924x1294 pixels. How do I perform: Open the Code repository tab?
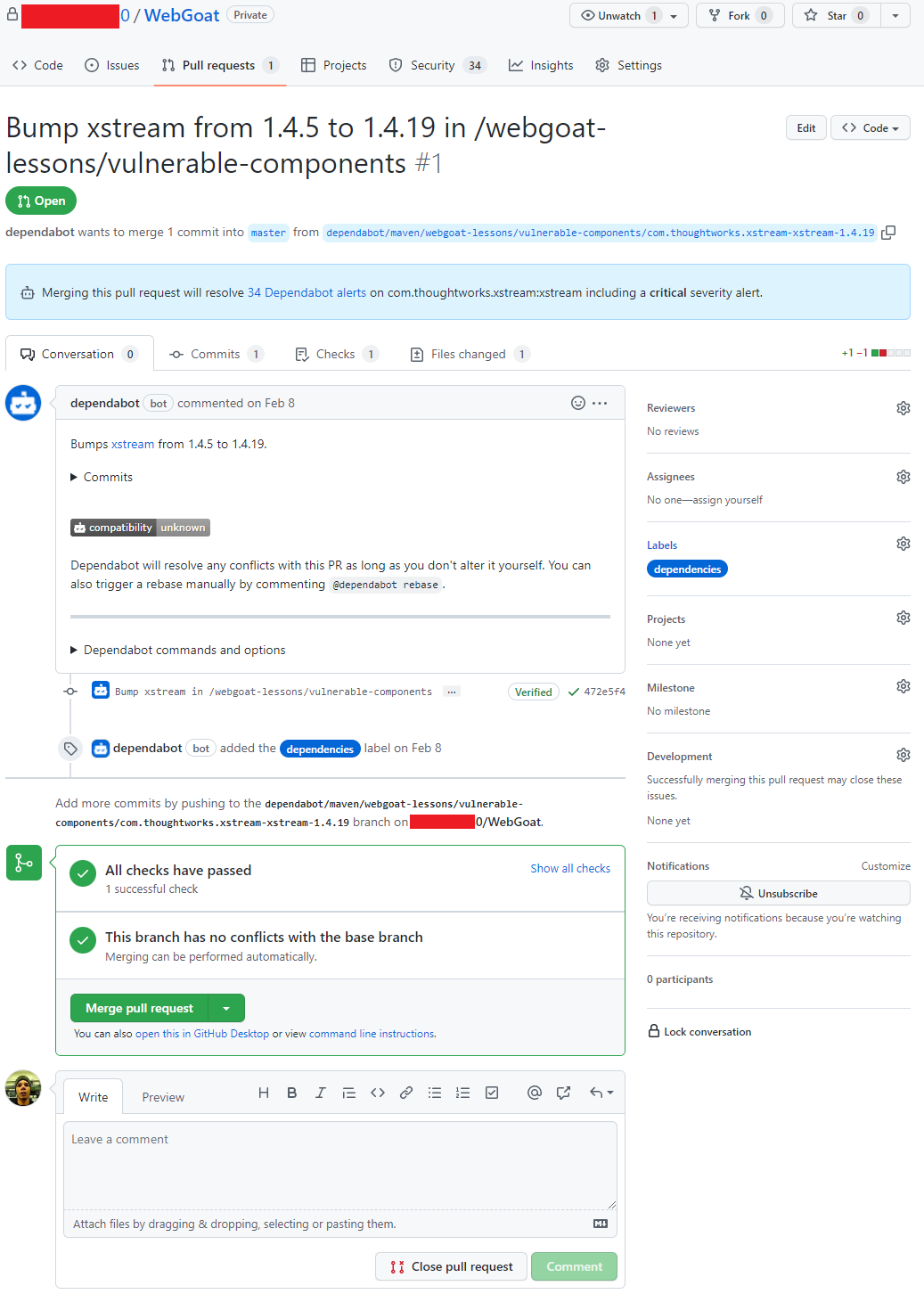pyautogui.click(x=37, y=65)
